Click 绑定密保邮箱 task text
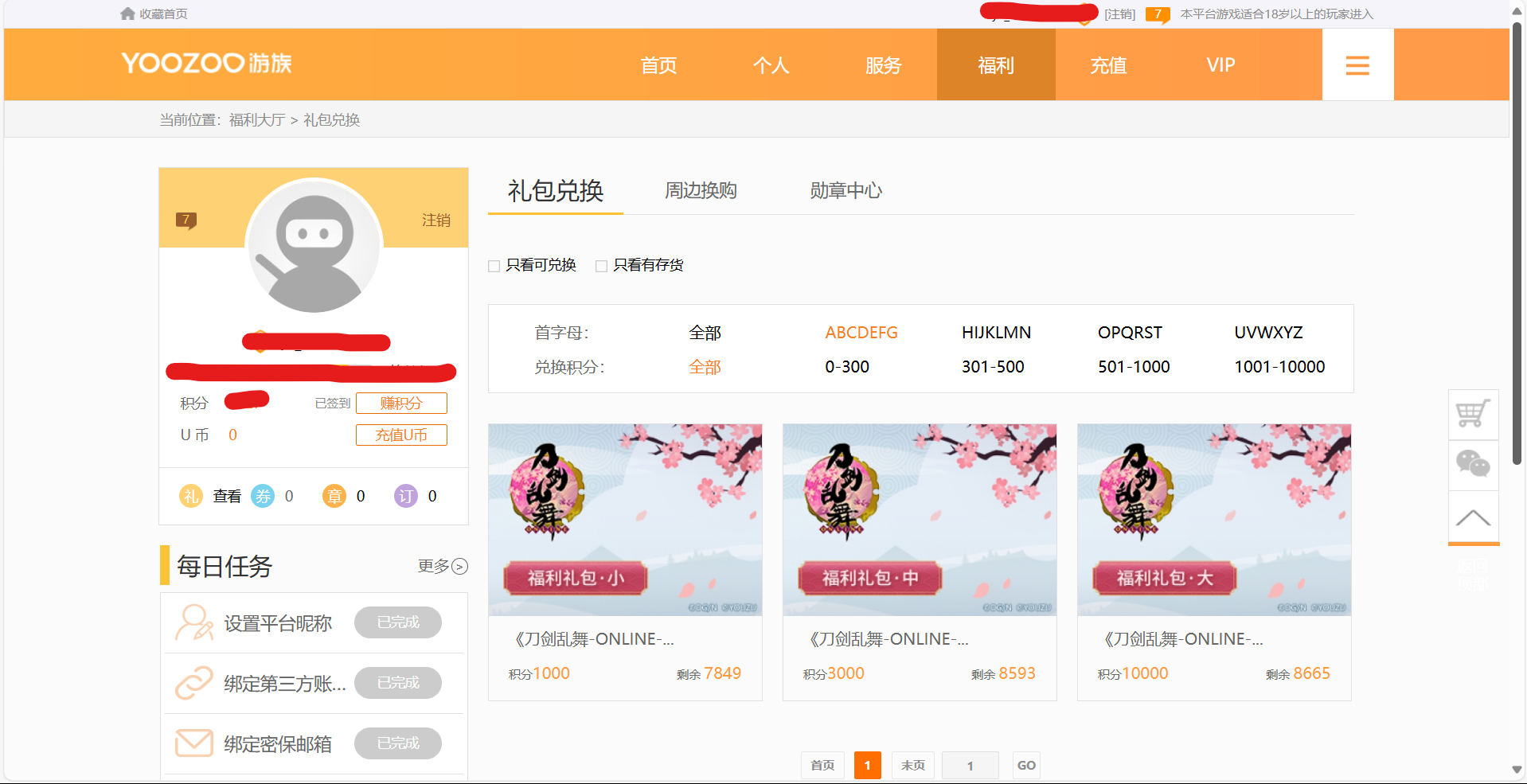Viewport: 1527px width, 784px height. click(278, 744)
